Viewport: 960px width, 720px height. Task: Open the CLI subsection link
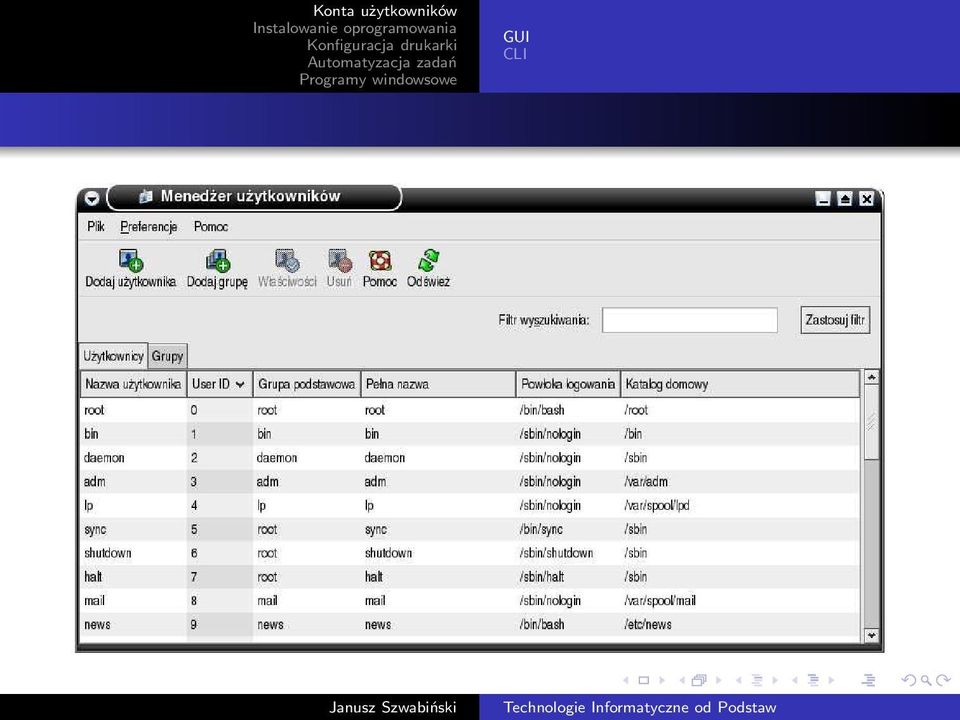click(515, 54)
